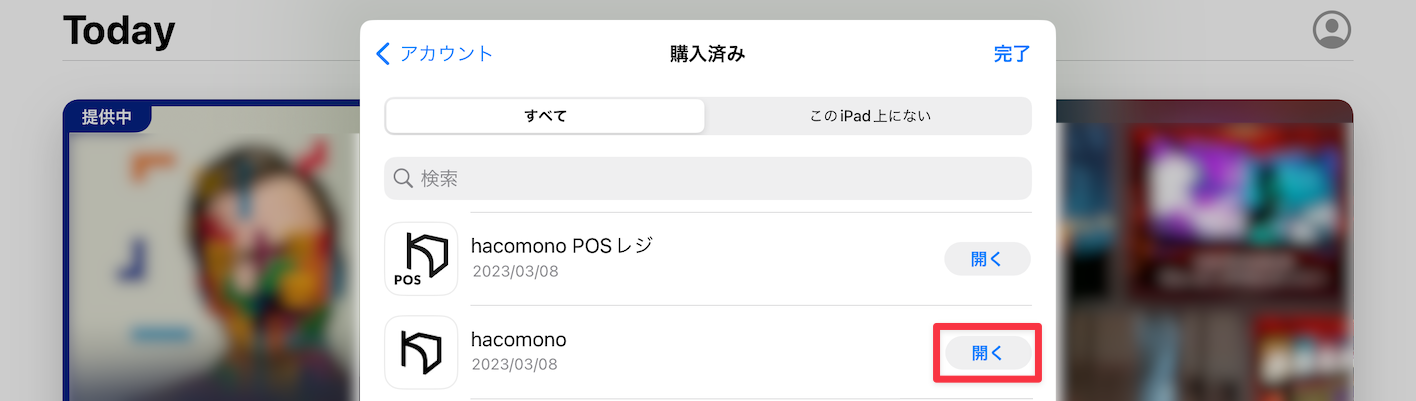Tap the 2023/03/08 date under hacomono

click(515, 364)
